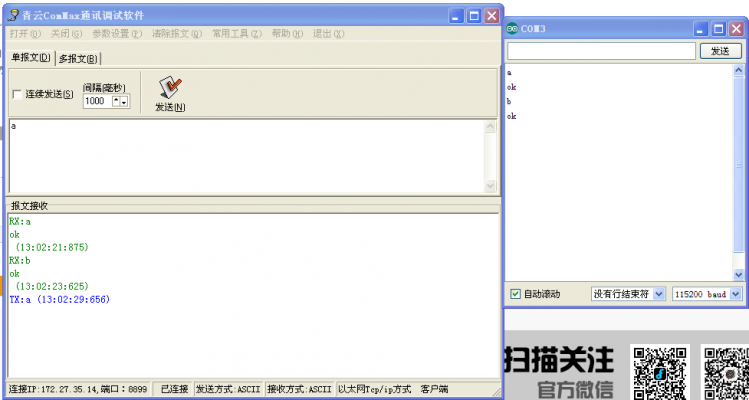
Task: Maximize the ComMax debugging window
Action: click(474, 16)
